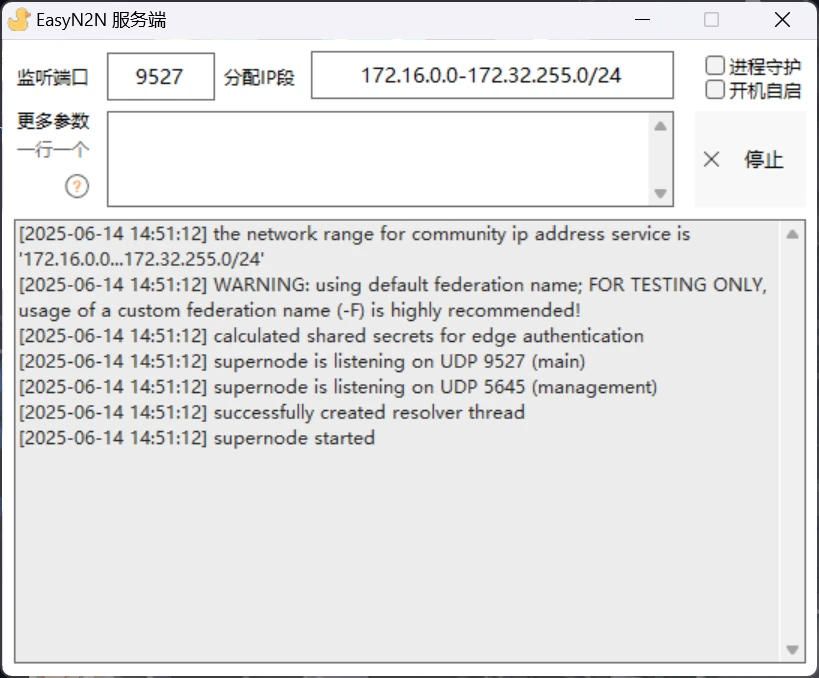Viewport: 819px width, 678px height.
Task: Click the EasyN2N duck app icon
Action: (x=19, y=20)
